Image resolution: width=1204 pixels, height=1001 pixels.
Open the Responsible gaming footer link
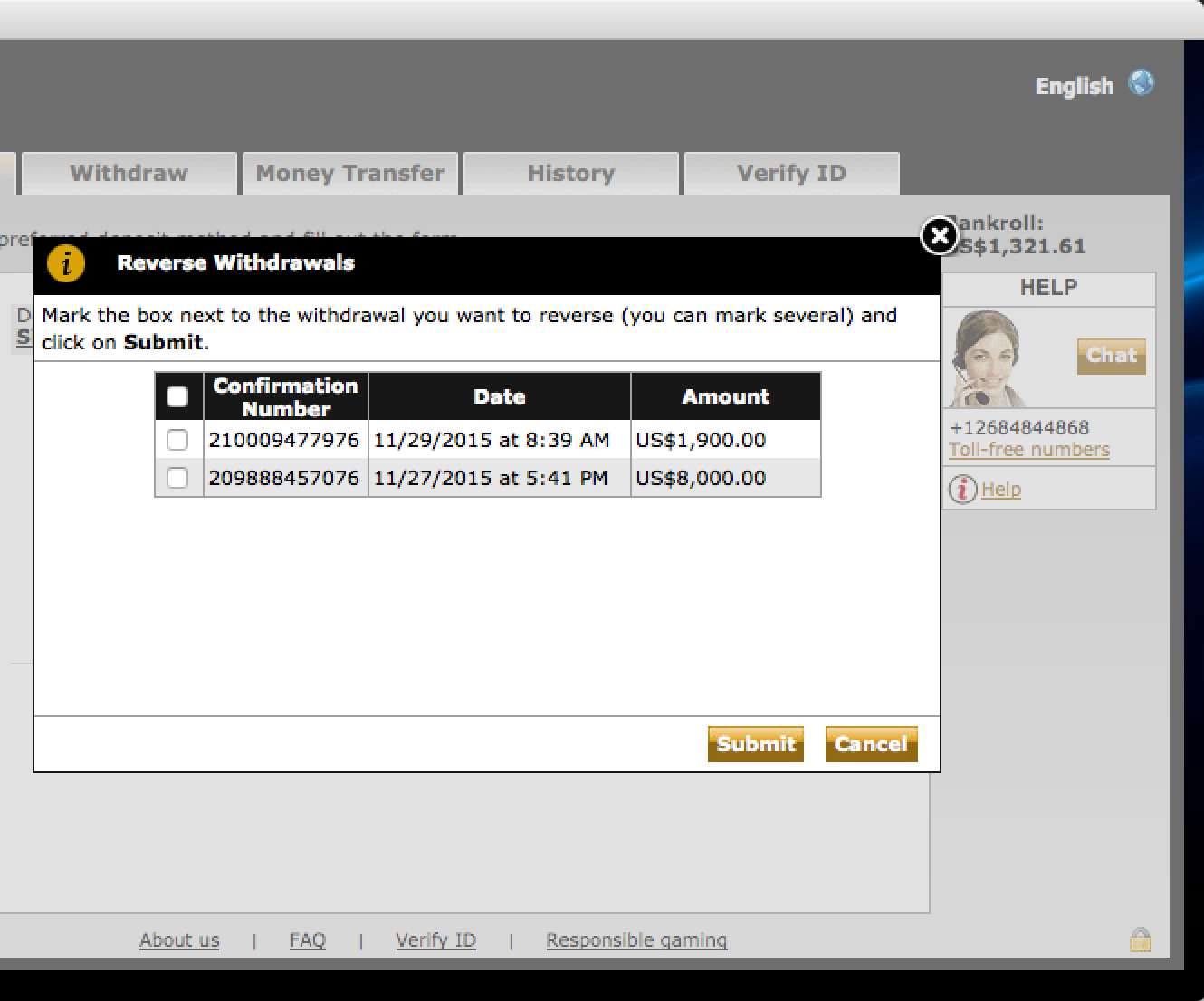coord(636,940)
